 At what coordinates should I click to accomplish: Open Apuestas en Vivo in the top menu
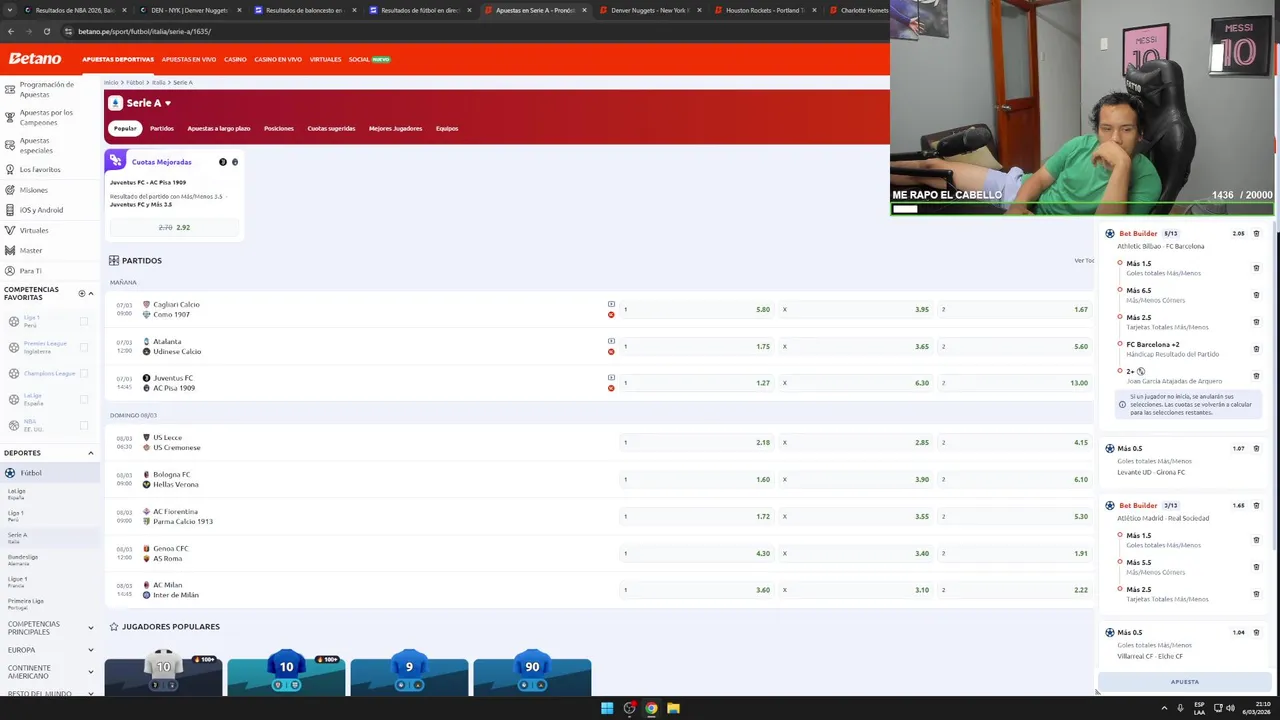point(189,59)
